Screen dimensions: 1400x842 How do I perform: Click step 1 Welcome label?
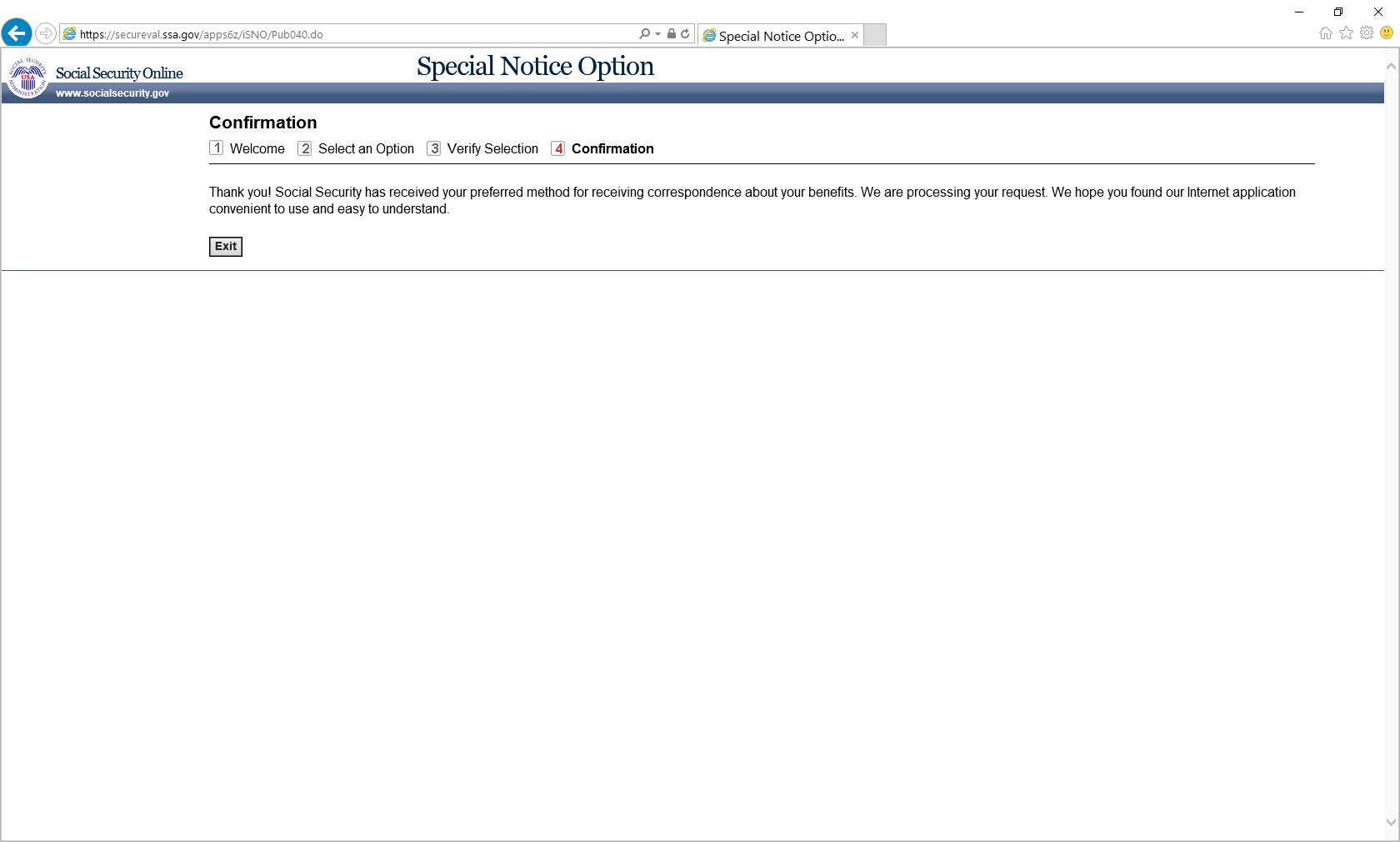(x=257, y=148)
